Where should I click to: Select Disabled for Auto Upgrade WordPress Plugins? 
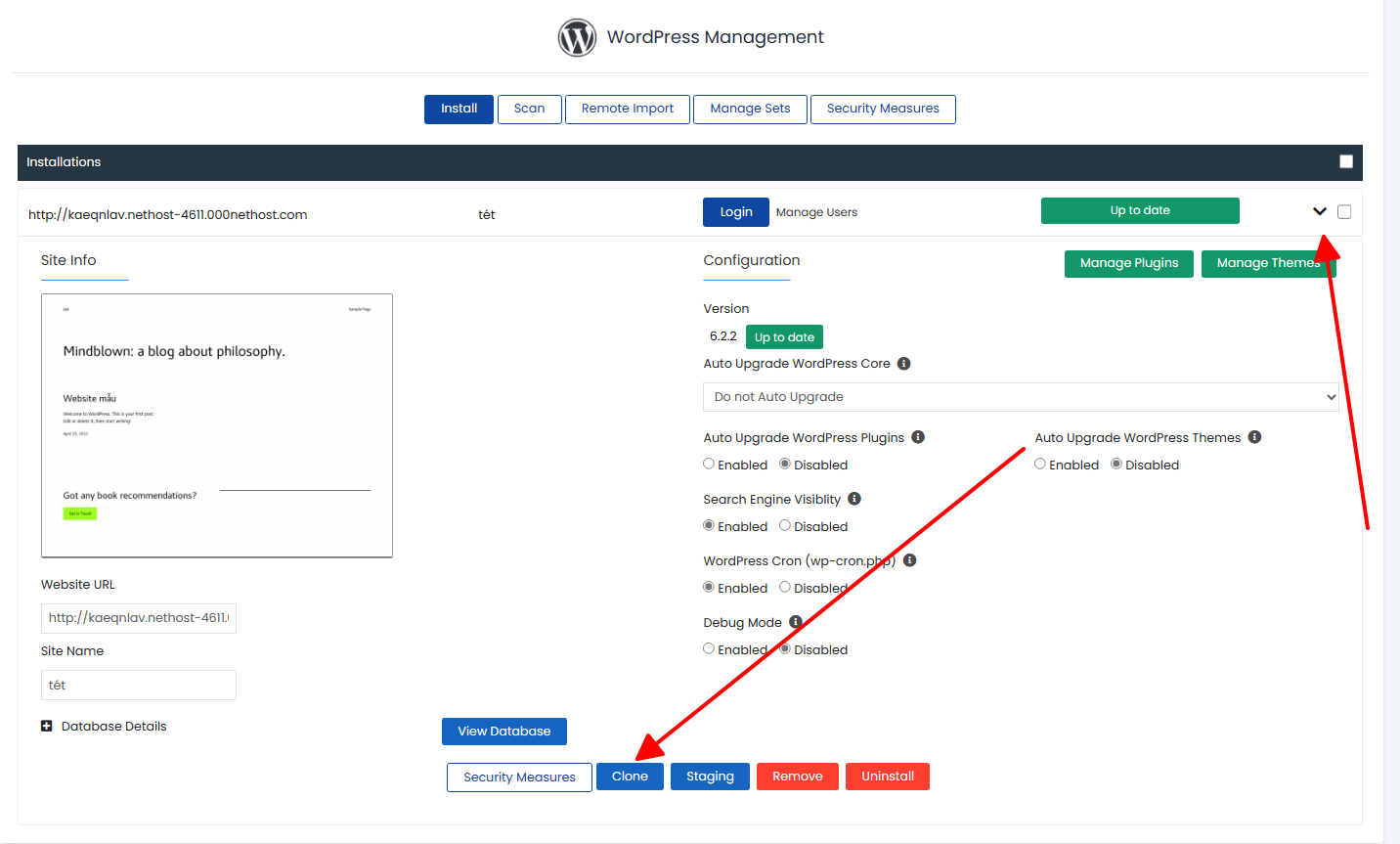pos(785,464)
